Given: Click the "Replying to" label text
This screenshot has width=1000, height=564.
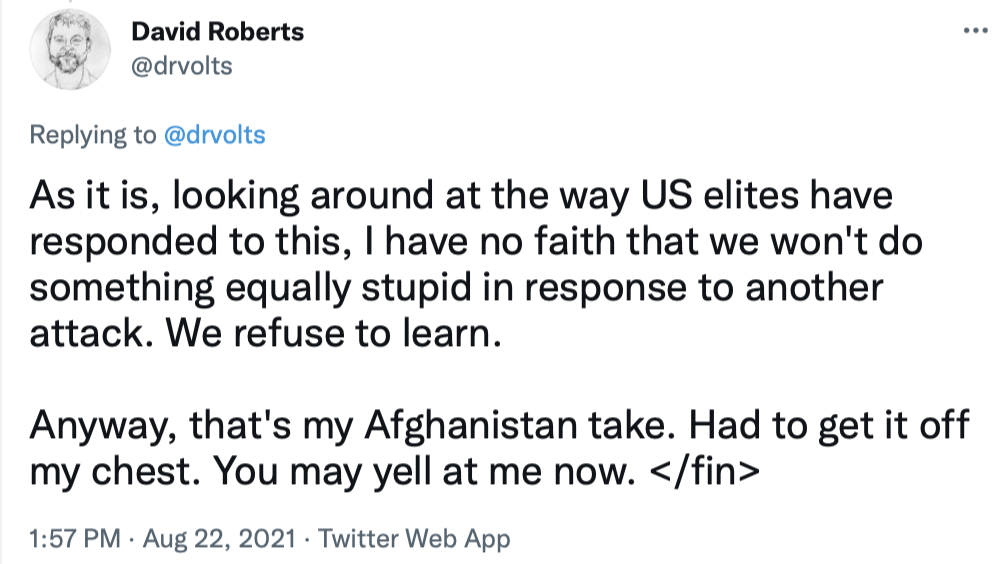Looking at the screenshot, I should 93,135.
